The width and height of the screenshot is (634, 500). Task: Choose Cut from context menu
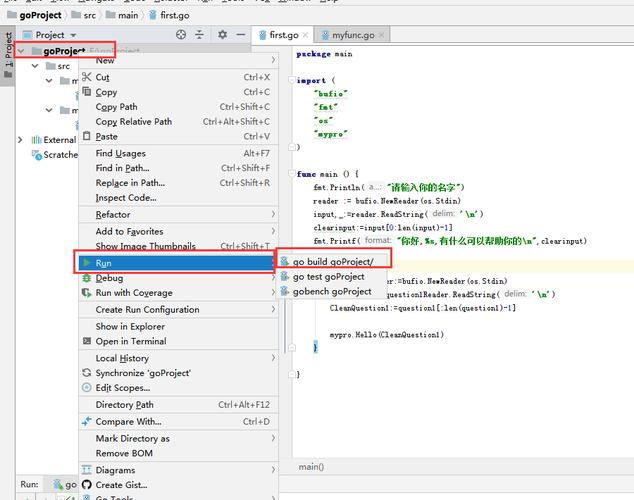point(178,77)
